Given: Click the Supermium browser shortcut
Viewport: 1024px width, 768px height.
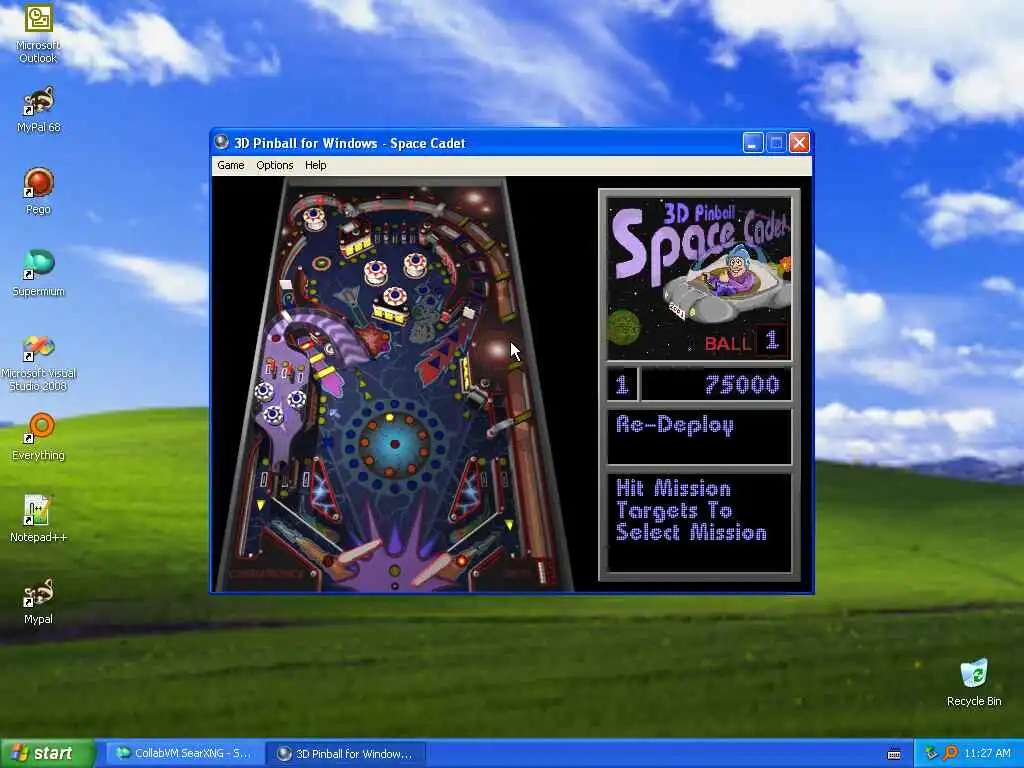Looking at the screenshot, I should pyautogui.click(x=38, y=274).
